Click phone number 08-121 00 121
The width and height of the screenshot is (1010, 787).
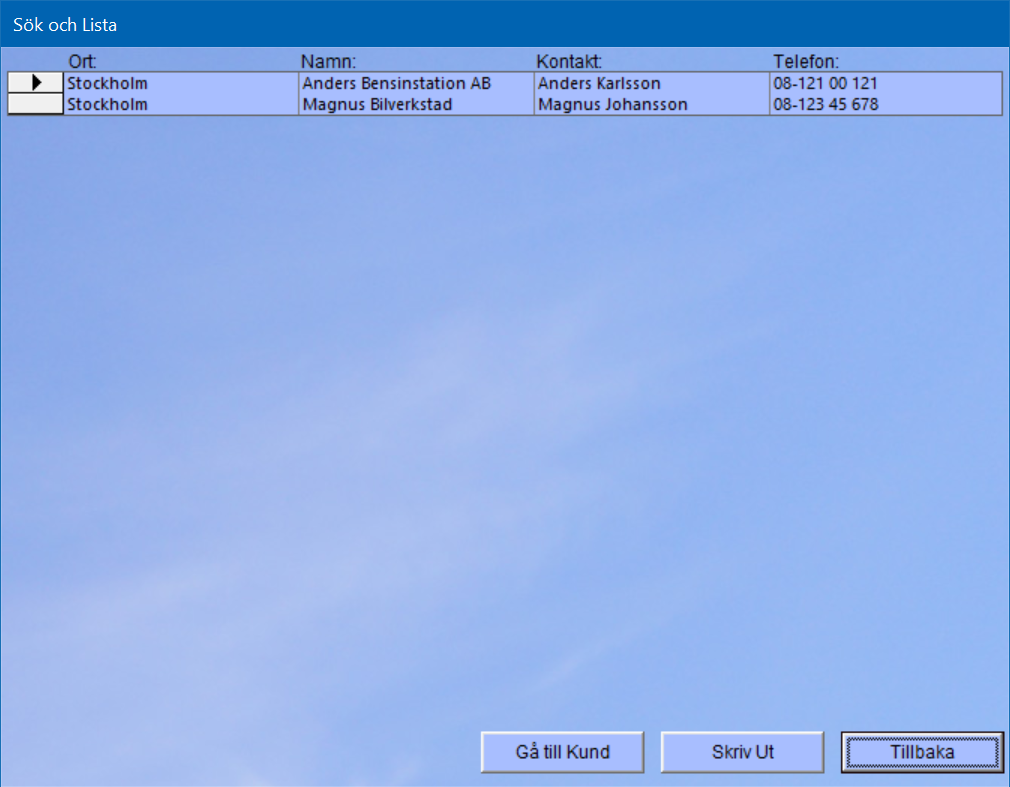point(885,83)
